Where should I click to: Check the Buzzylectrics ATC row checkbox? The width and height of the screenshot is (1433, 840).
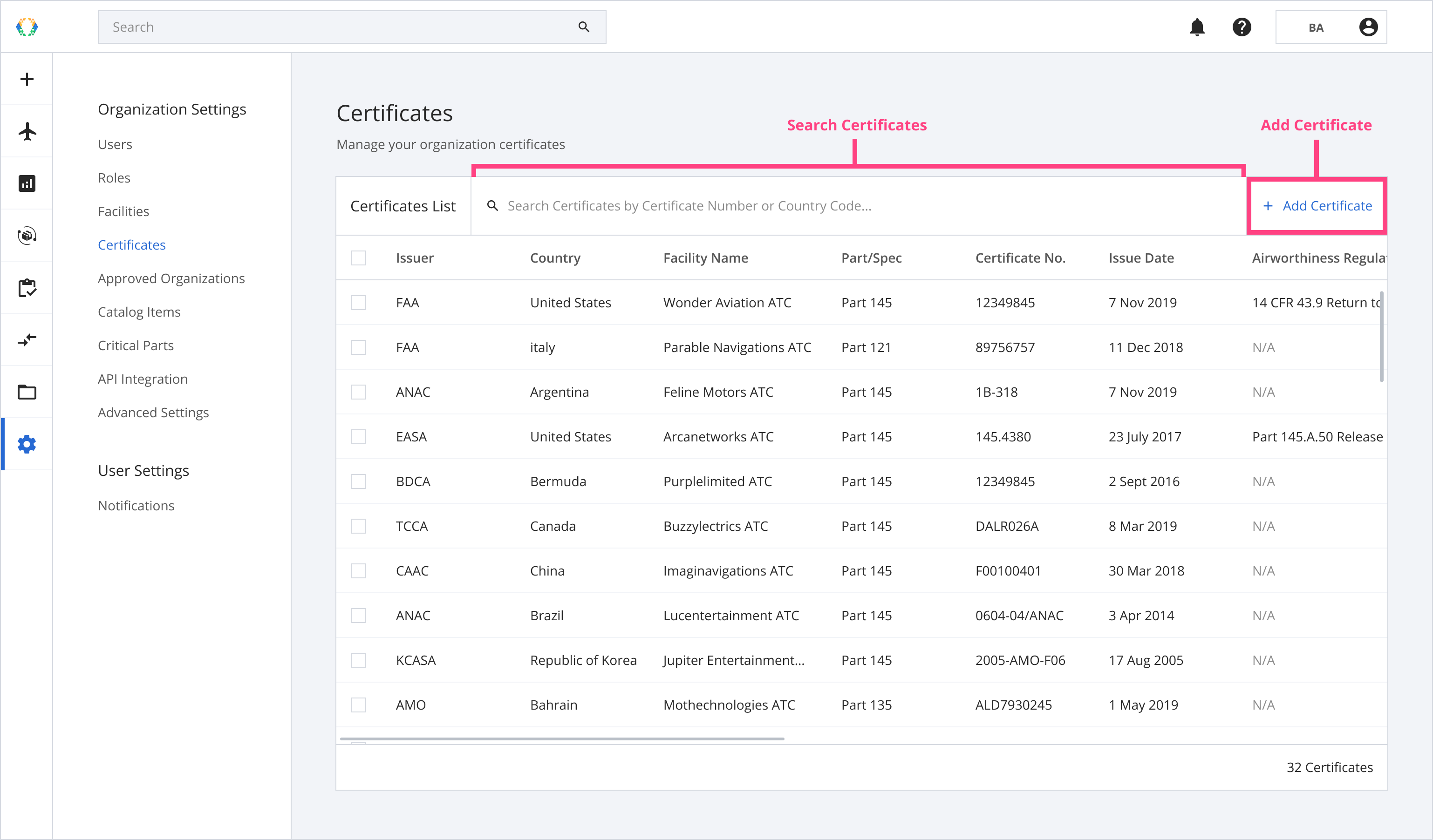click(359, 526)
